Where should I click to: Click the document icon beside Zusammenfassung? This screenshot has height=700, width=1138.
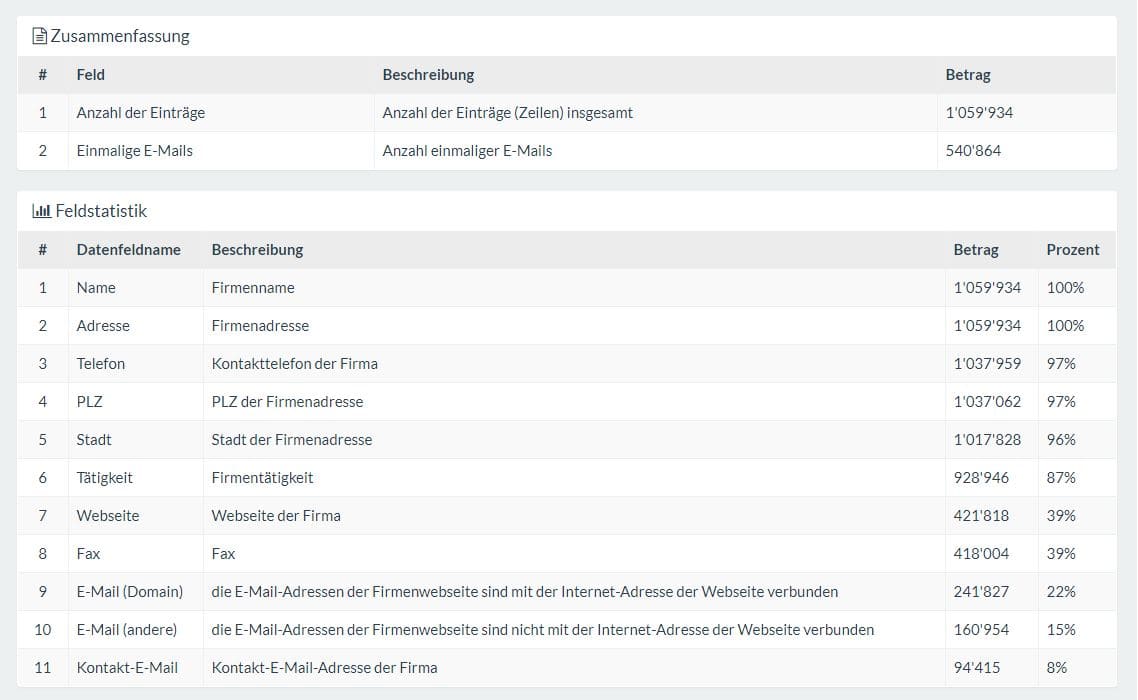click(39, 37)
